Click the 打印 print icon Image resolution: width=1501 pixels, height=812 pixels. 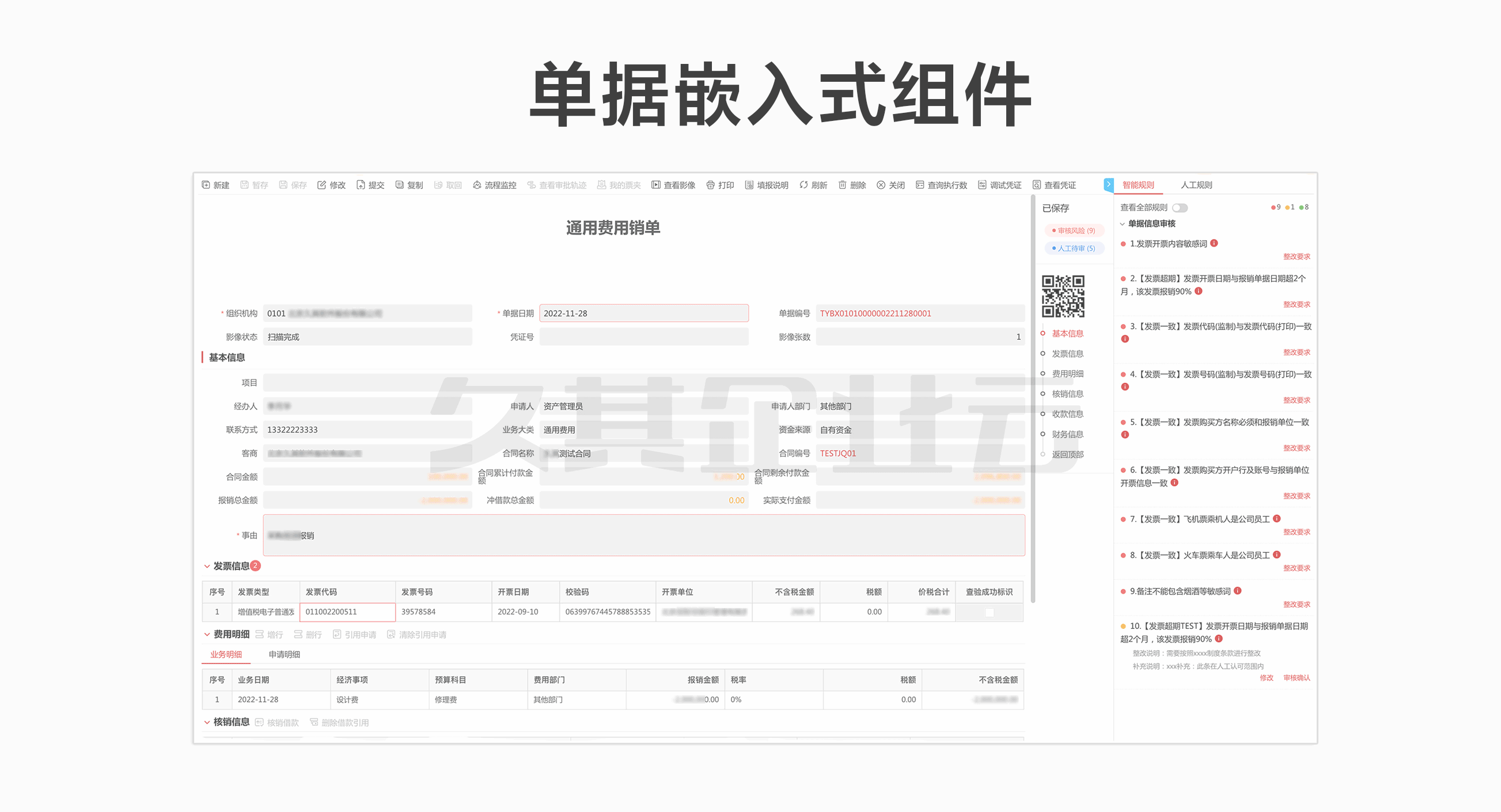710,185
